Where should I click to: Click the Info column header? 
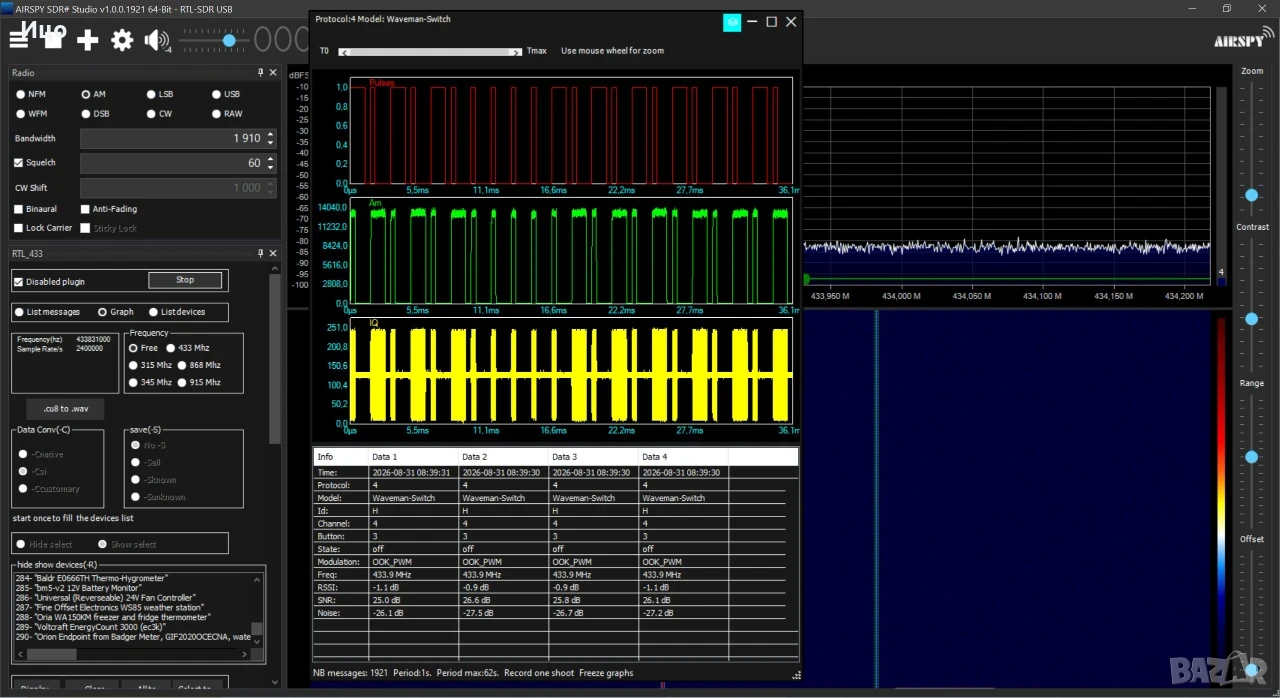tap(341, 457)
